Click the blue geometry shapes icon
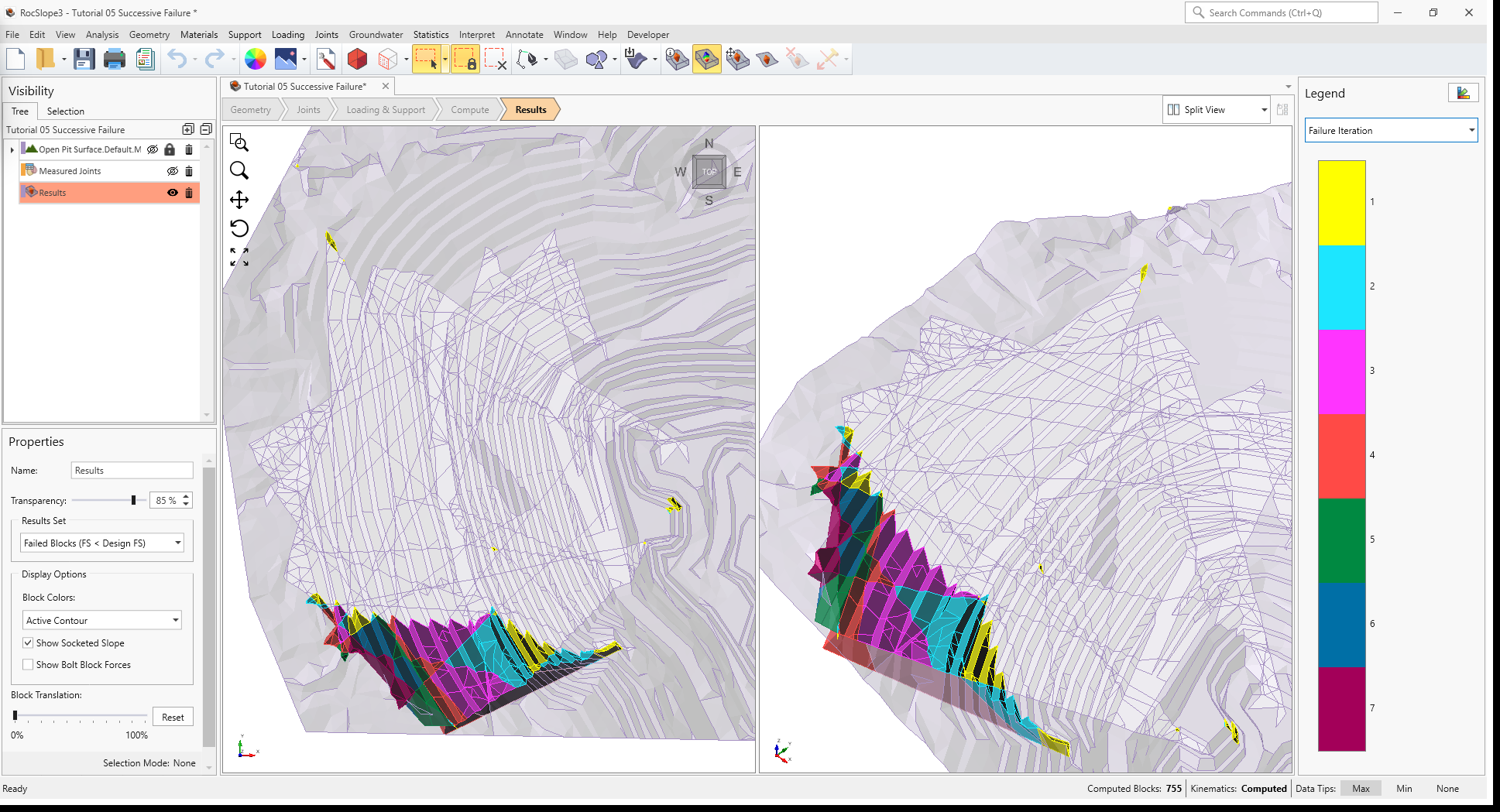 click(x=596, y=59)
